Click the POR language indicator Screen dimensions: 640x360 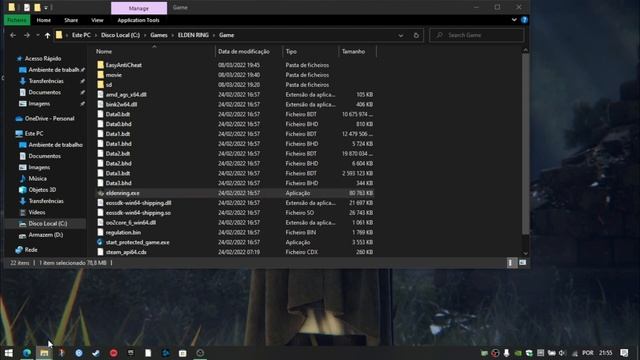(x=588, y=353)
